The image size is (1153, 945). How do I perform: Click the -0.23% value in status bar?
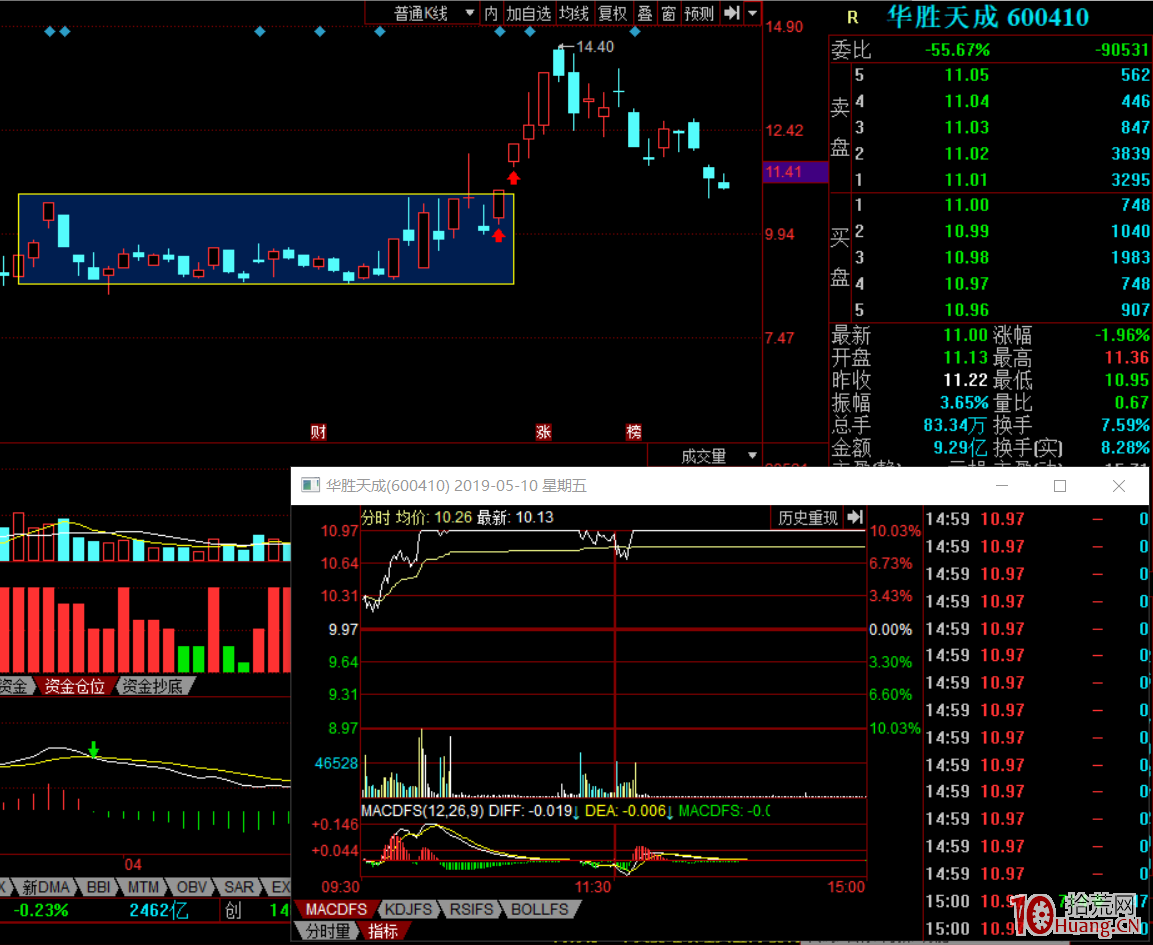(x=41, y=910)
